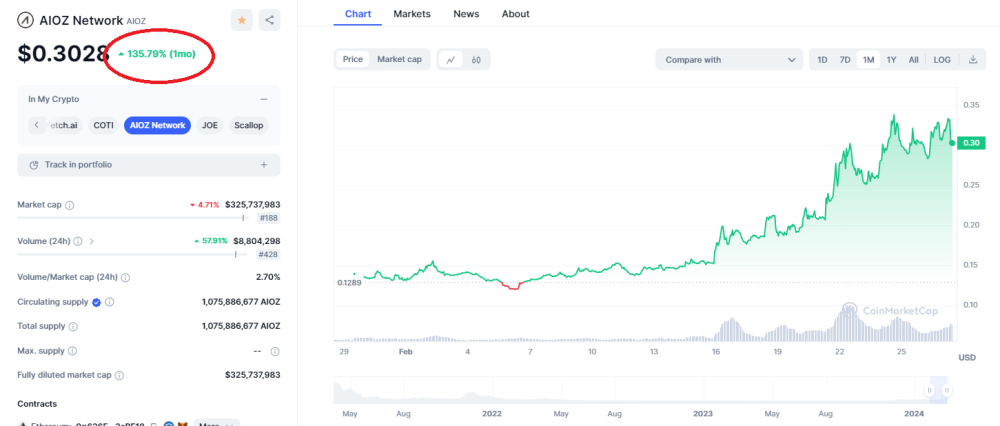Toggle the chart to Market cap view
Screen dimensions: 1000x426
click(x=399, y=60)
